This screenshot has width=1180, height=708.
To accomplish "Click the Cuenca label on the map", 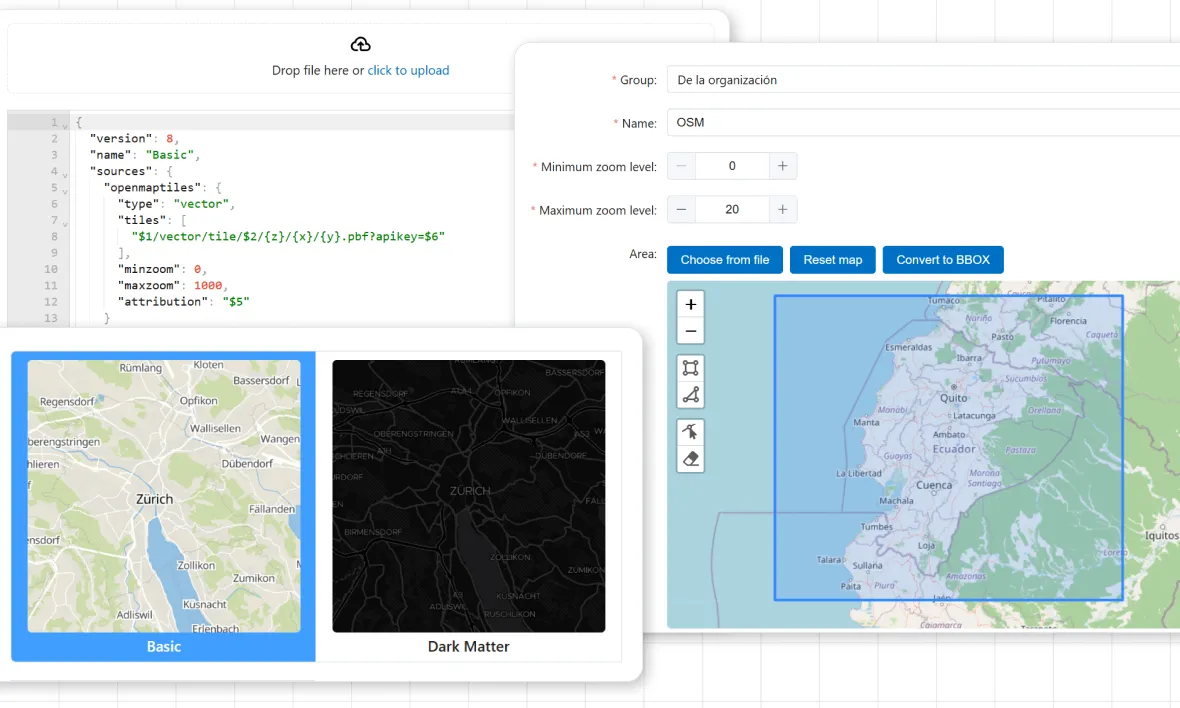I will (934, 485).
